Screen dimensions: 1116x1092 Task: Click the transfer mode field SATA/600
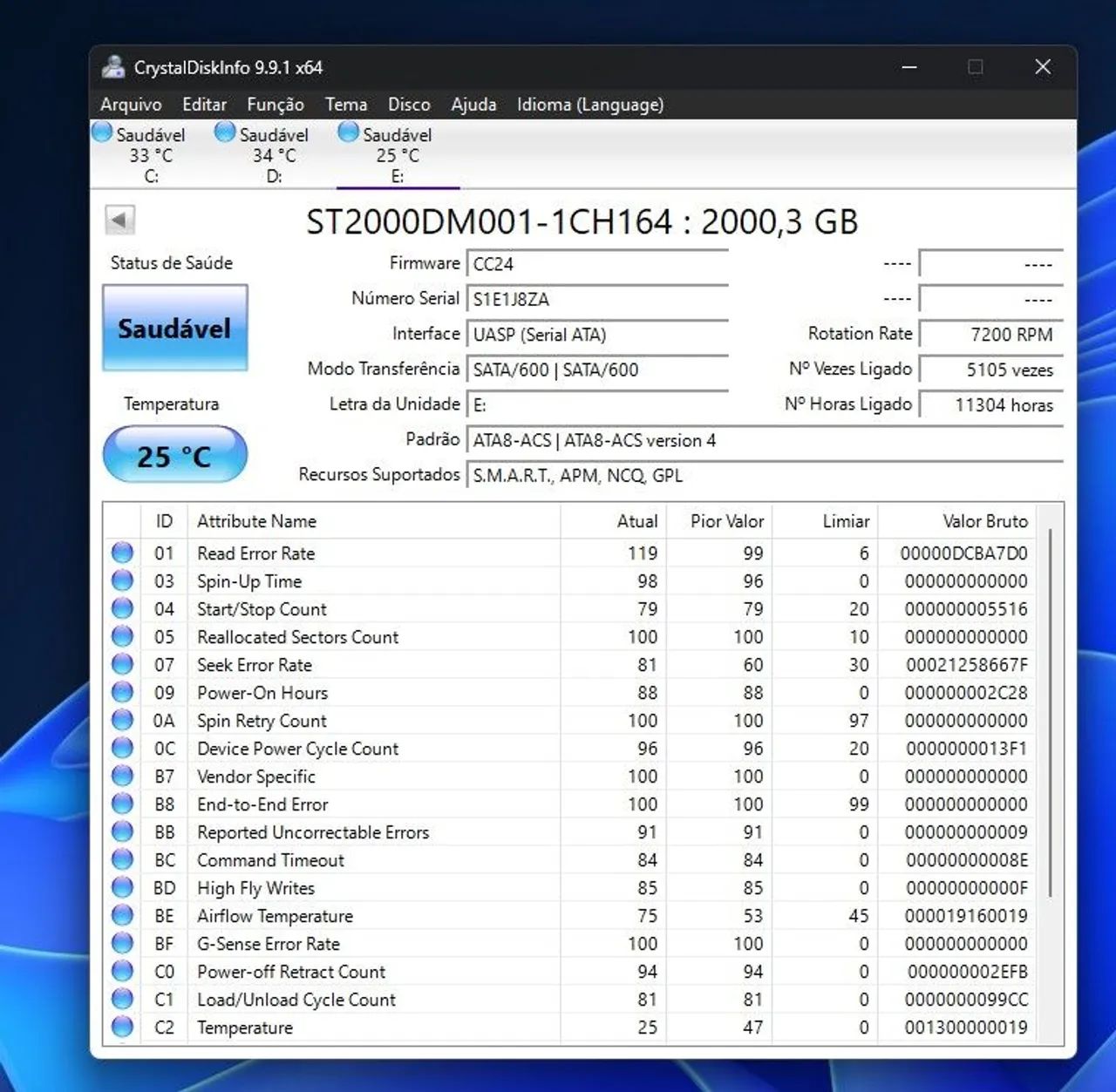click(597, 370)
